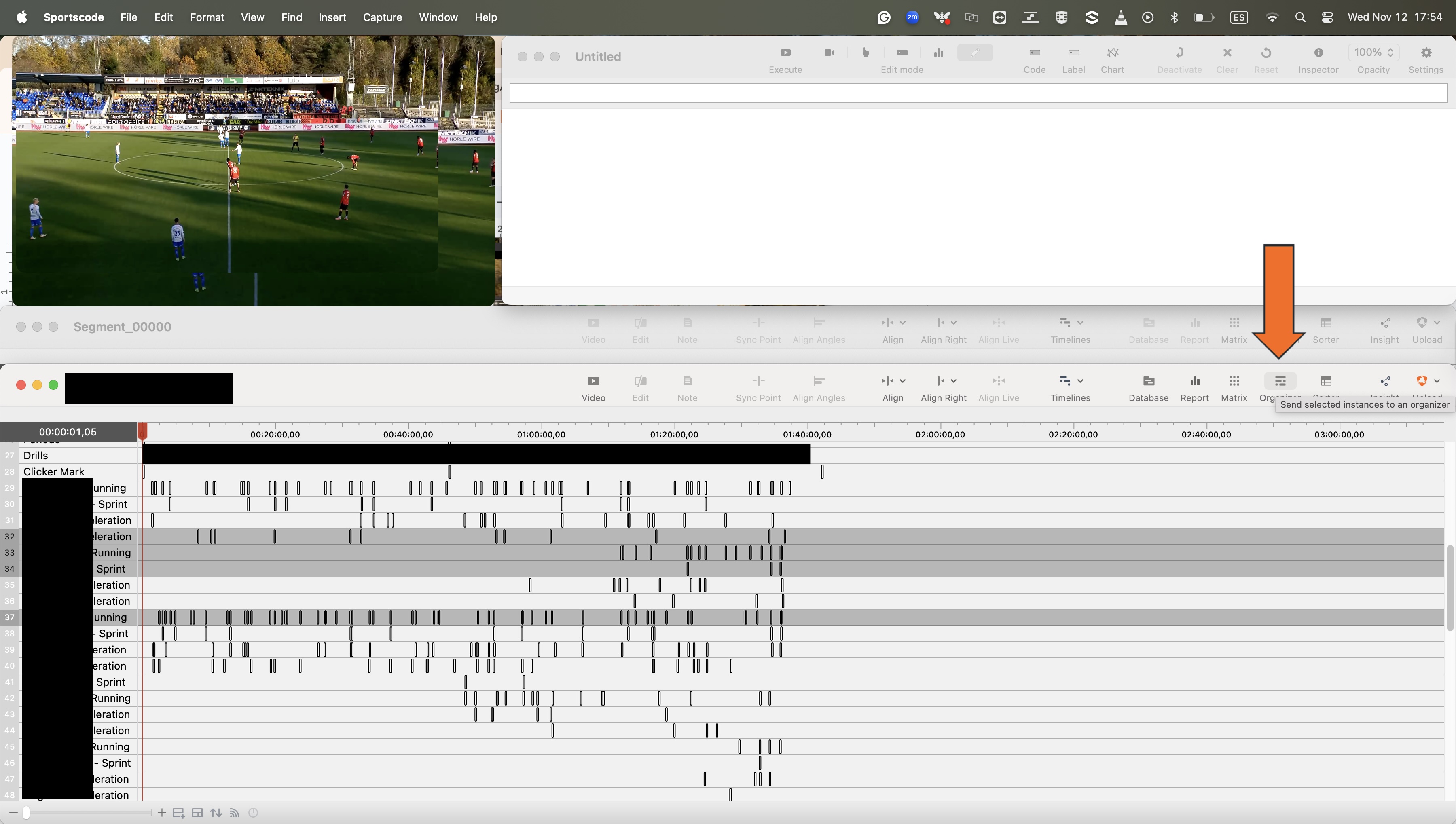Click Upload shield icon in front timeline toolbar
Viewport: 1456px width, 824px height.
[1422, 381]
